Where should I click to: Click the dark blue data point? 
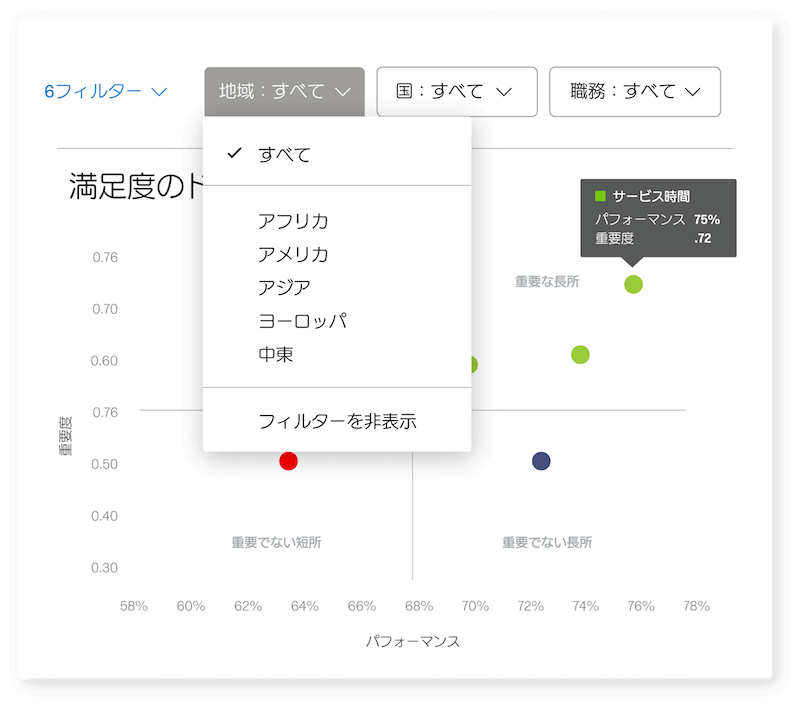tap(541, 461)
